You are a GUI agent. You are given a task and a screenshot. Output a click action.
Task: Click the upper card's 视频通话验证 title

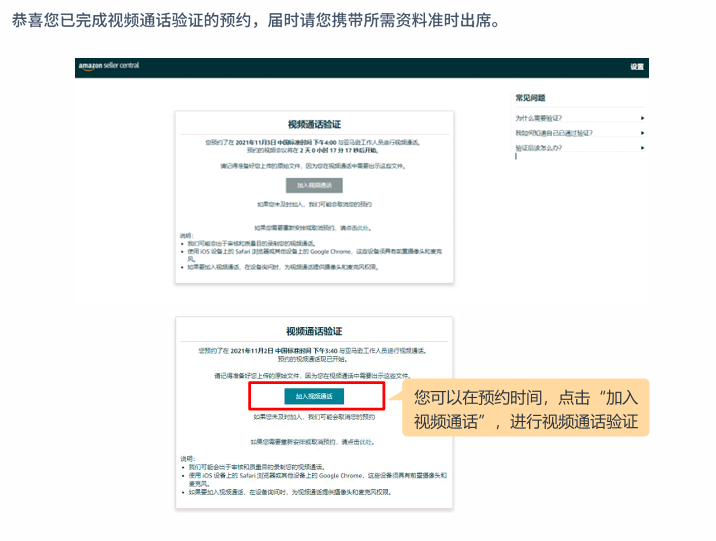click(x=314, y=124)
